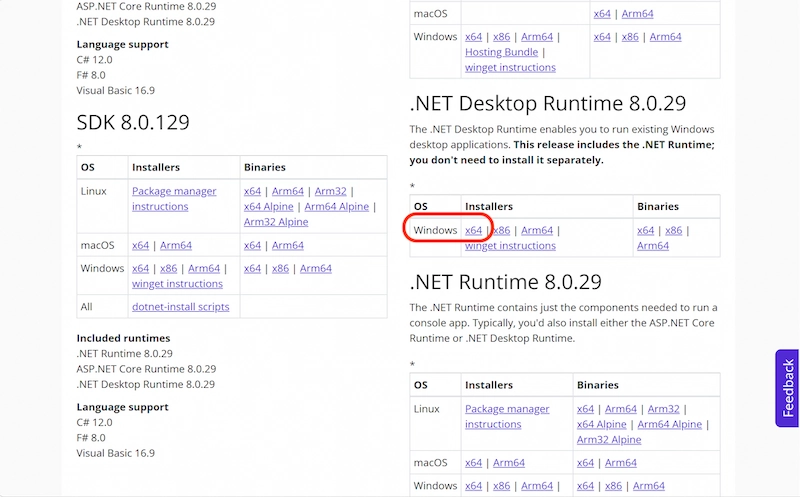Screen dimensions: 800x497
Task: Download .NET Runtime Linux Arm64 Alpine binary
Action: [x=670, y=424]
